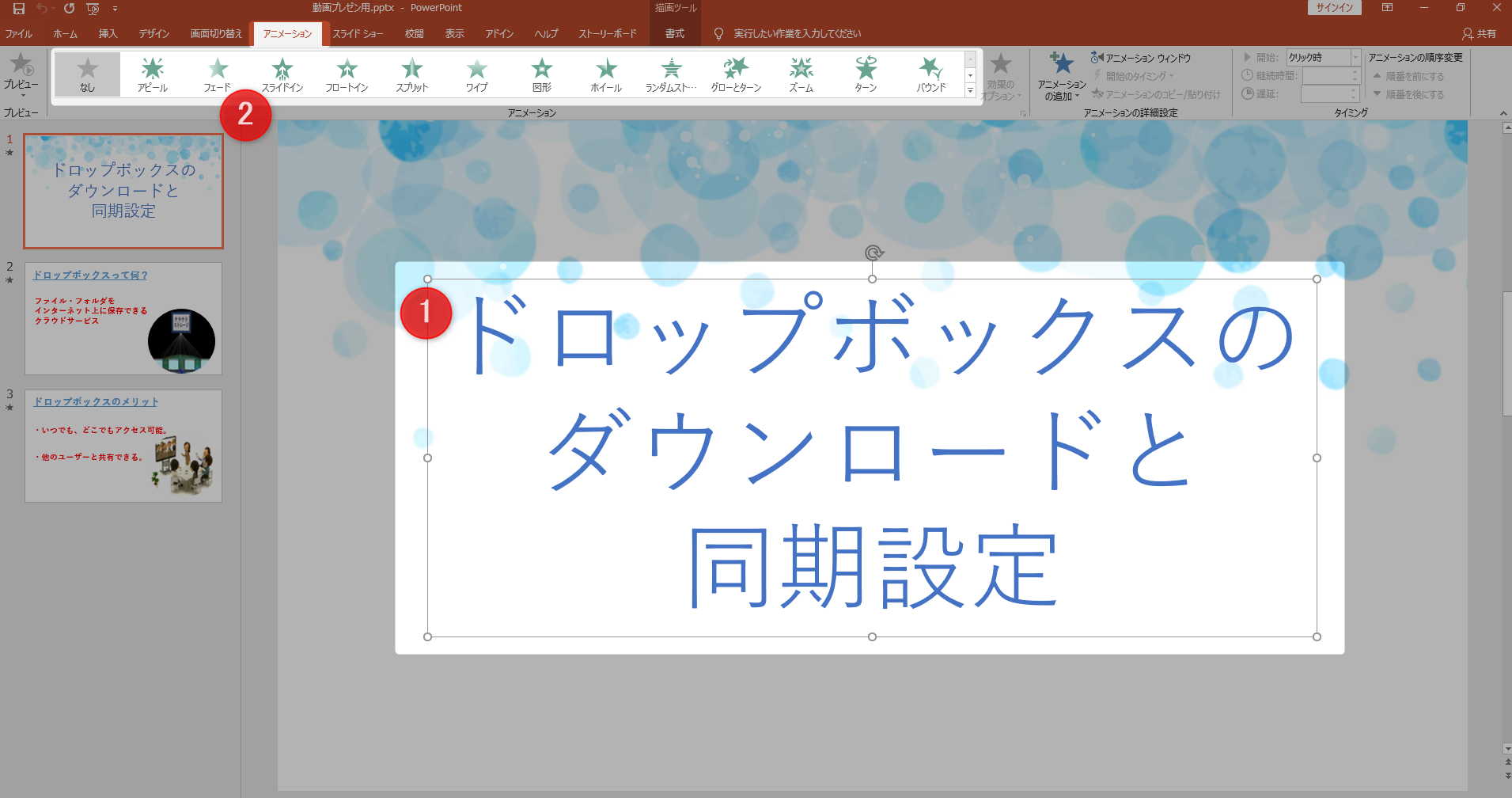Select the なし (None) animation

pos(88,74)
